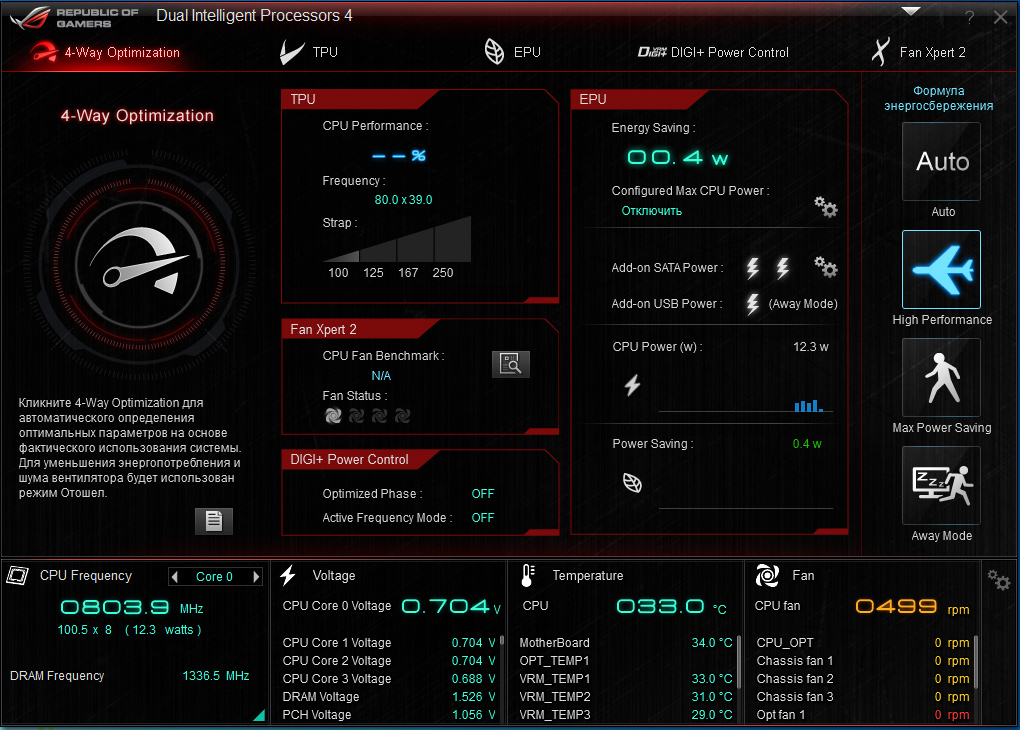Click the CPU Power lightning icon

632,385
